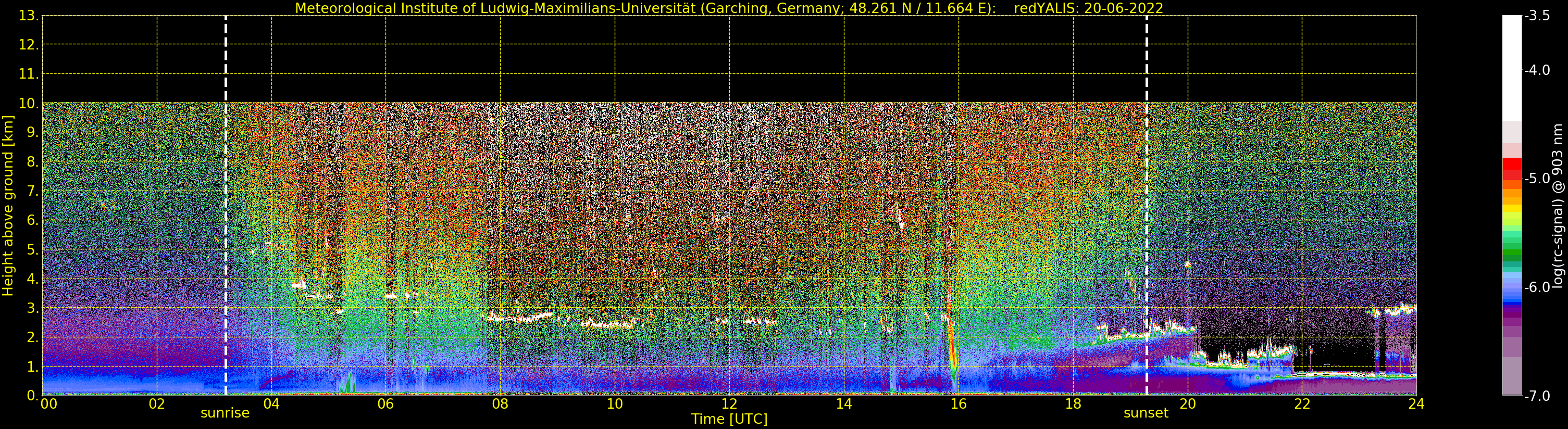Click the '-3.5' colorbar tick label

pyautogui.click(x=1537, y=16)
